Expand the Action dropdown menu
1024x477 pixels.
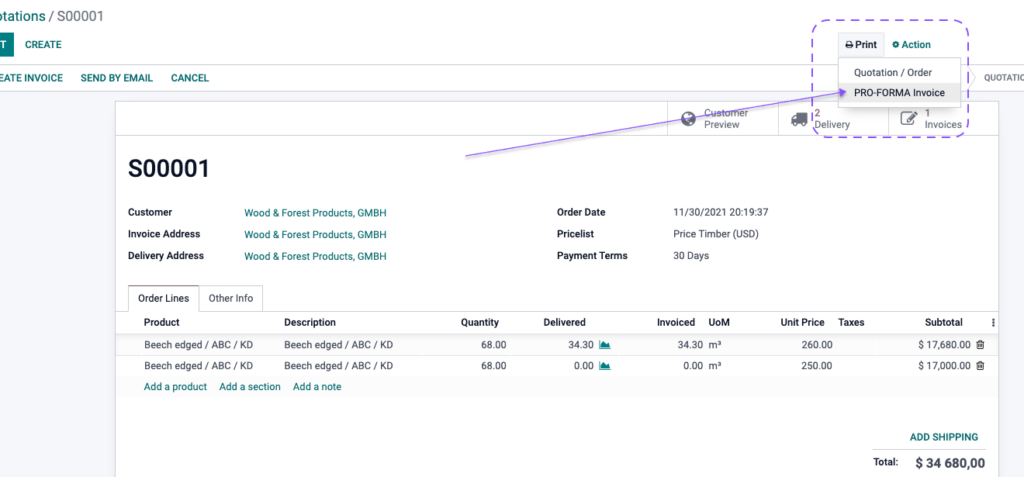(x=912, y=45)
